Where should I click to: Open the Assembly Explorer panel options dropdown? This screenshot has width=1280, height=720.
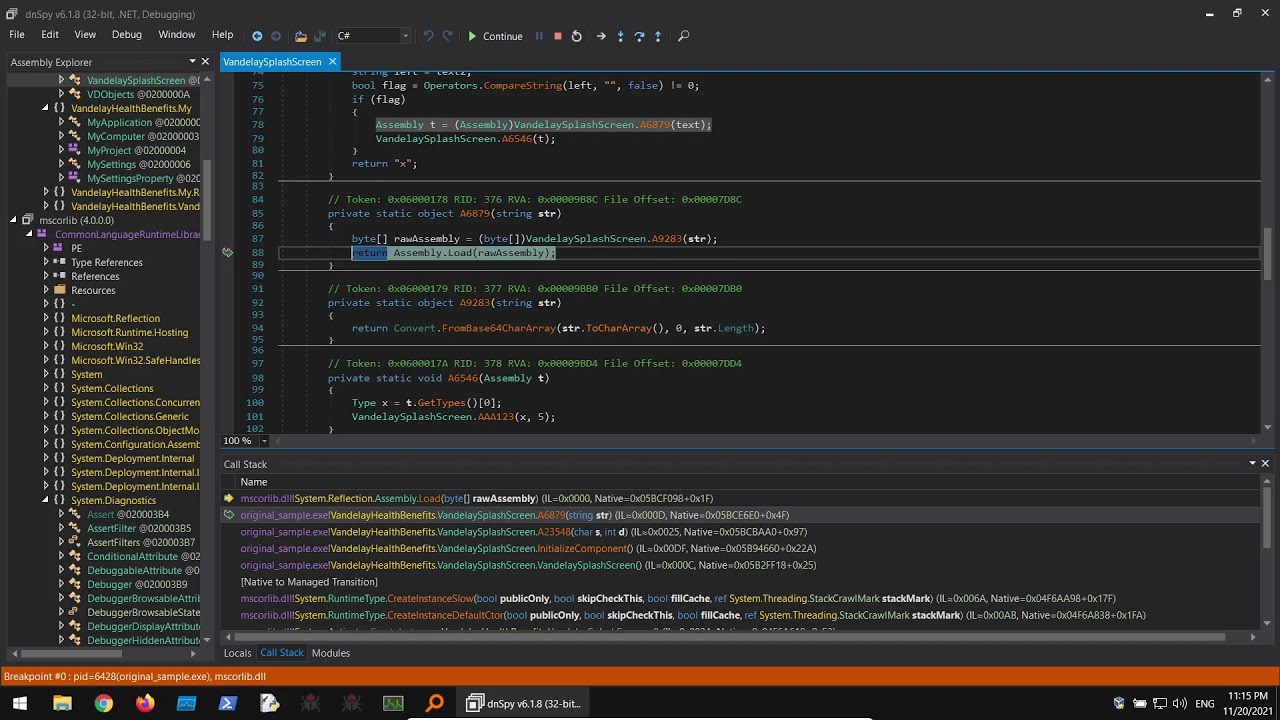[192, 62]
